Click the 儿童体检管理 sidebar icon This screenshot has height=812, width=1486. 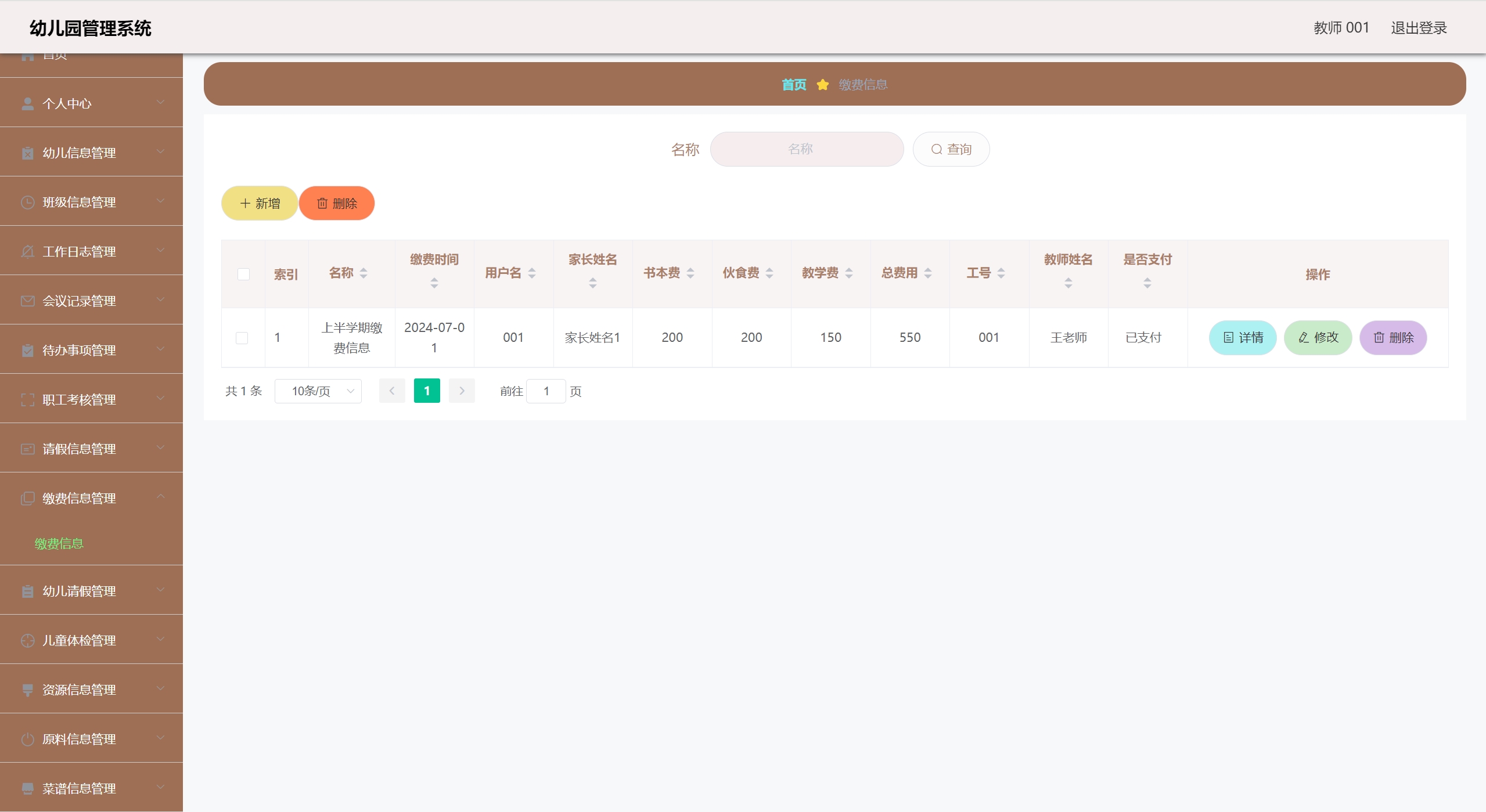point(27,640)
